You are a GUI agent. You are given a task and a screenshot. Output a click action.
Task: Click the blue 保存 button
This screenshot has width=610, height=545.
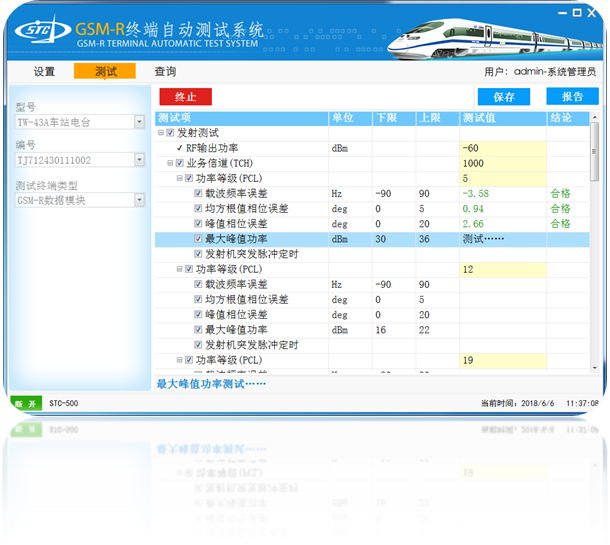pyautogui.click(x=504, y=97)
